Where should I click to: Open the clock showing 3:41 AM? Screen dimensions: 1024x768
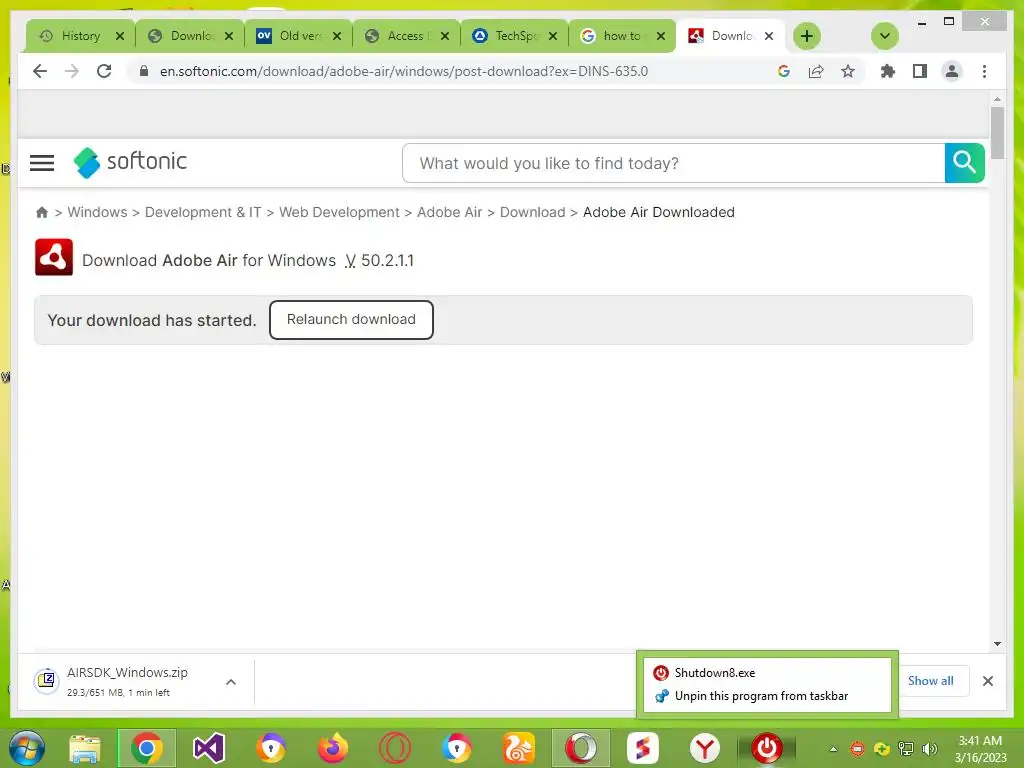pos(980,749)
